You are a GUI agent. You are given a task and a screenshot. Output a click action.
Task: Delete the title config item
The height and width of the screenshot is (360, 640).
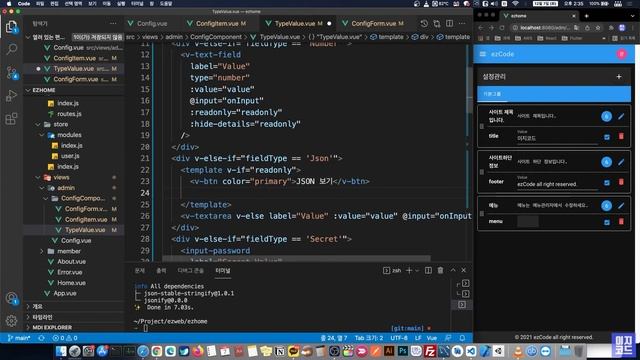[x=621, y=136]
